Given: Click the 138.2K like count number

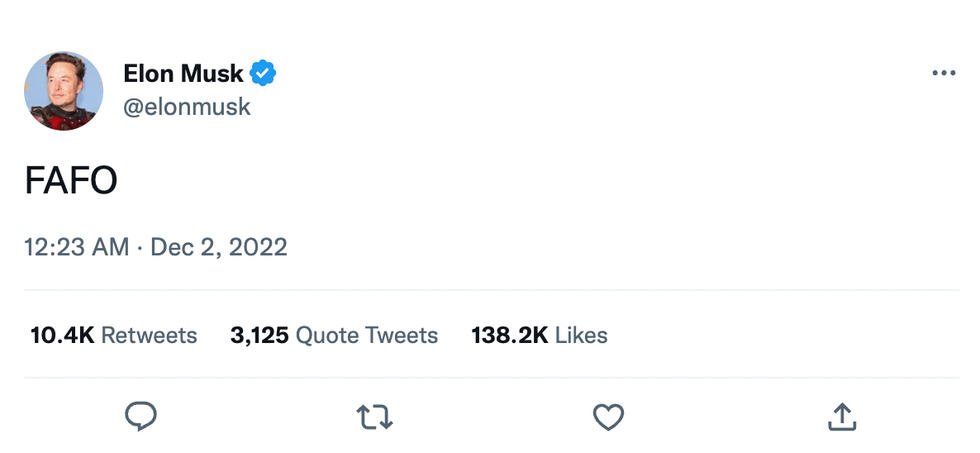Looking at the screenshot, I should [509, 335].
